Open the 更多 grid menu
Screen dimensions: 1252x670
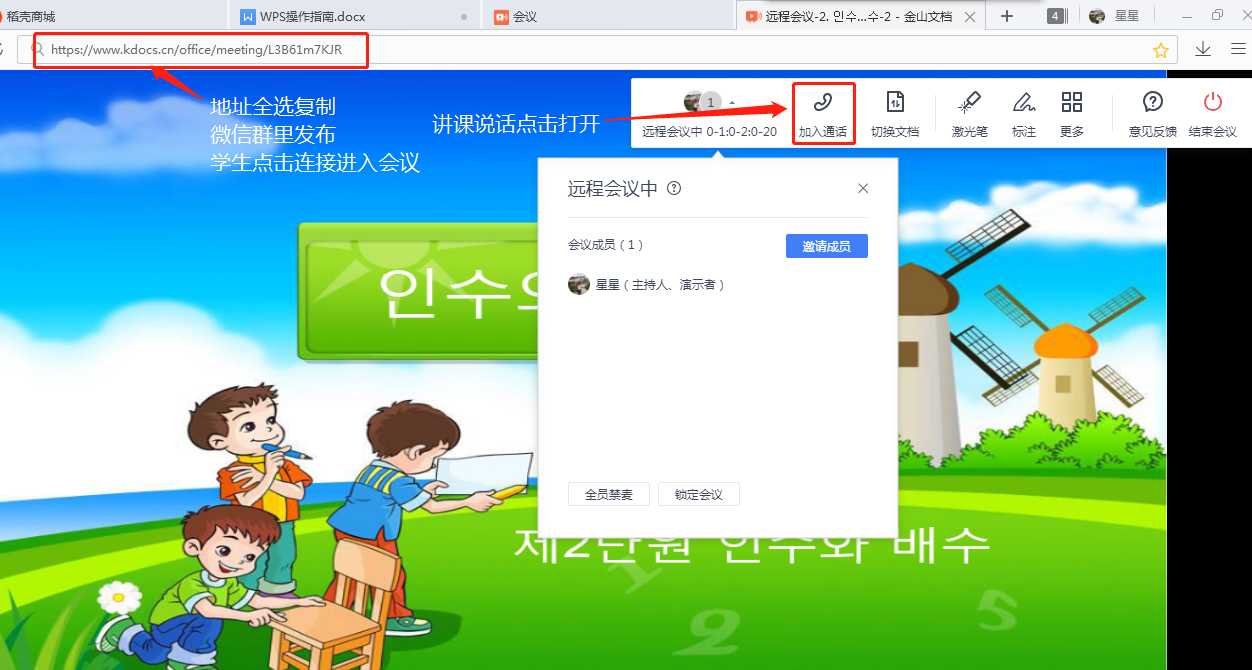click(1072, 114)
